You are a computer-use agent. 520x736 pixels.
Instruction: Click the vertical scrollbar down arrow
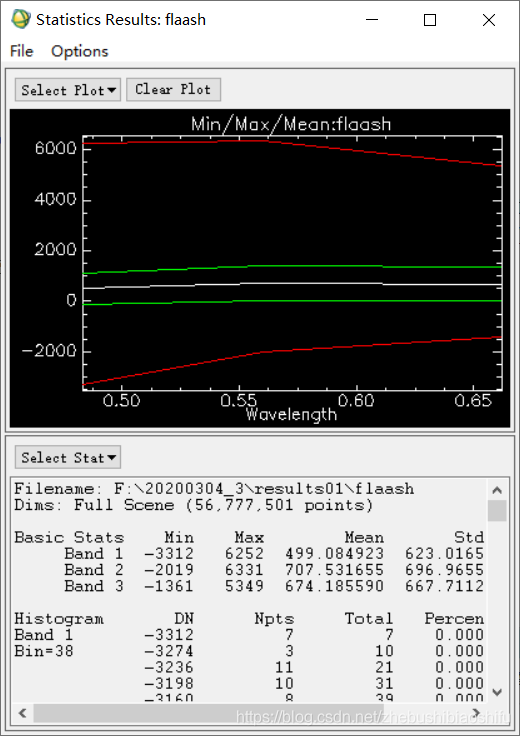click(497, 691)
